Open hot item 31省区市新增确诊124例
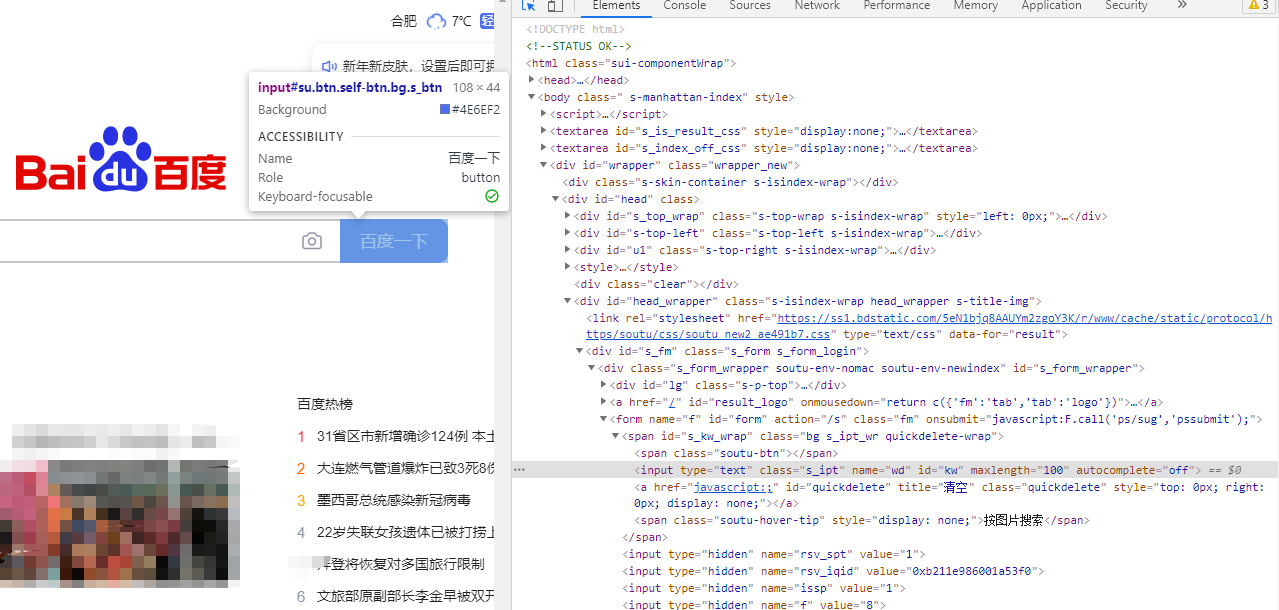This screenshot has height=610, width=1279. [x=405, y=437]
